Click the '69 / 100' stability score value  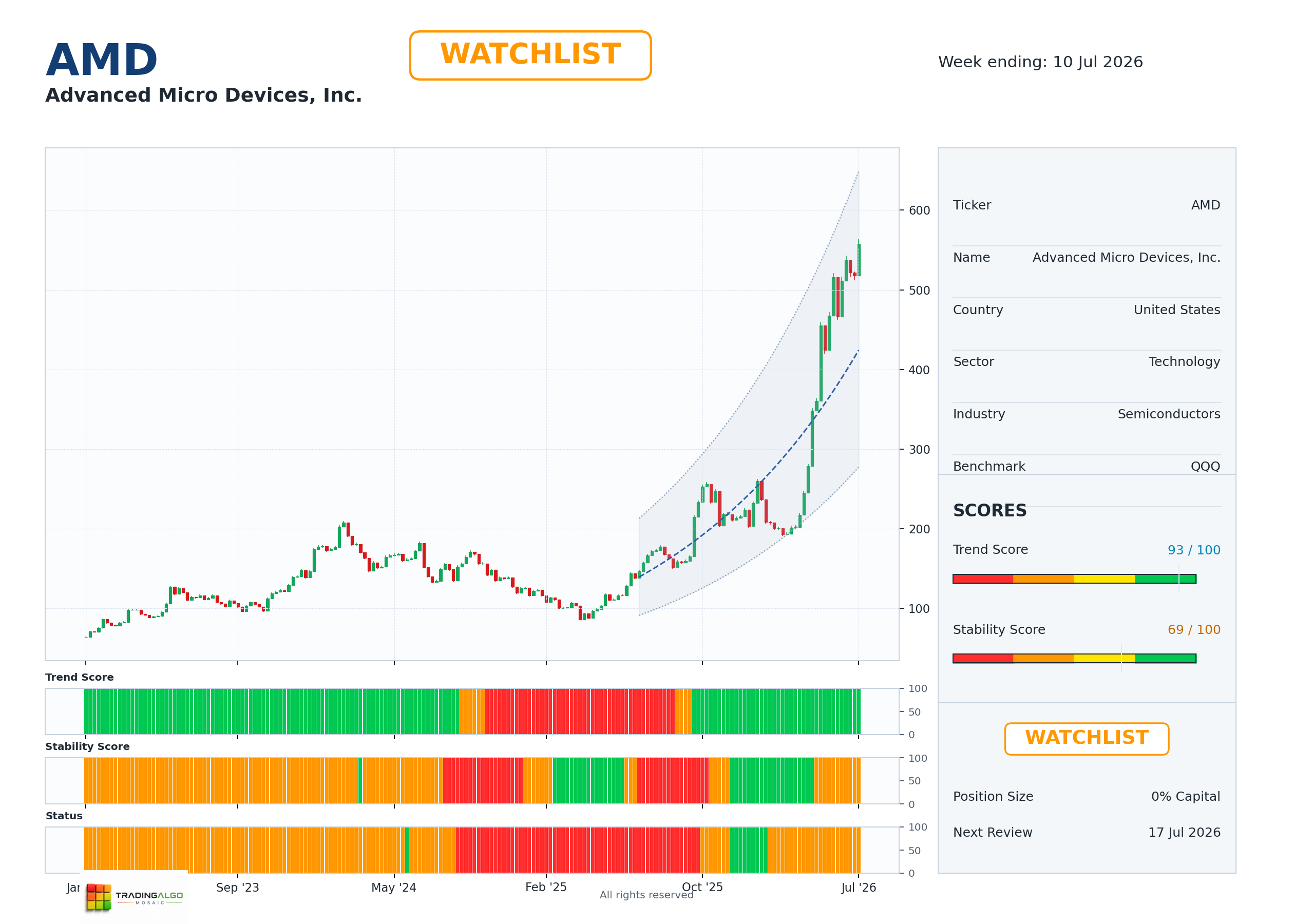pos(1194,630)
